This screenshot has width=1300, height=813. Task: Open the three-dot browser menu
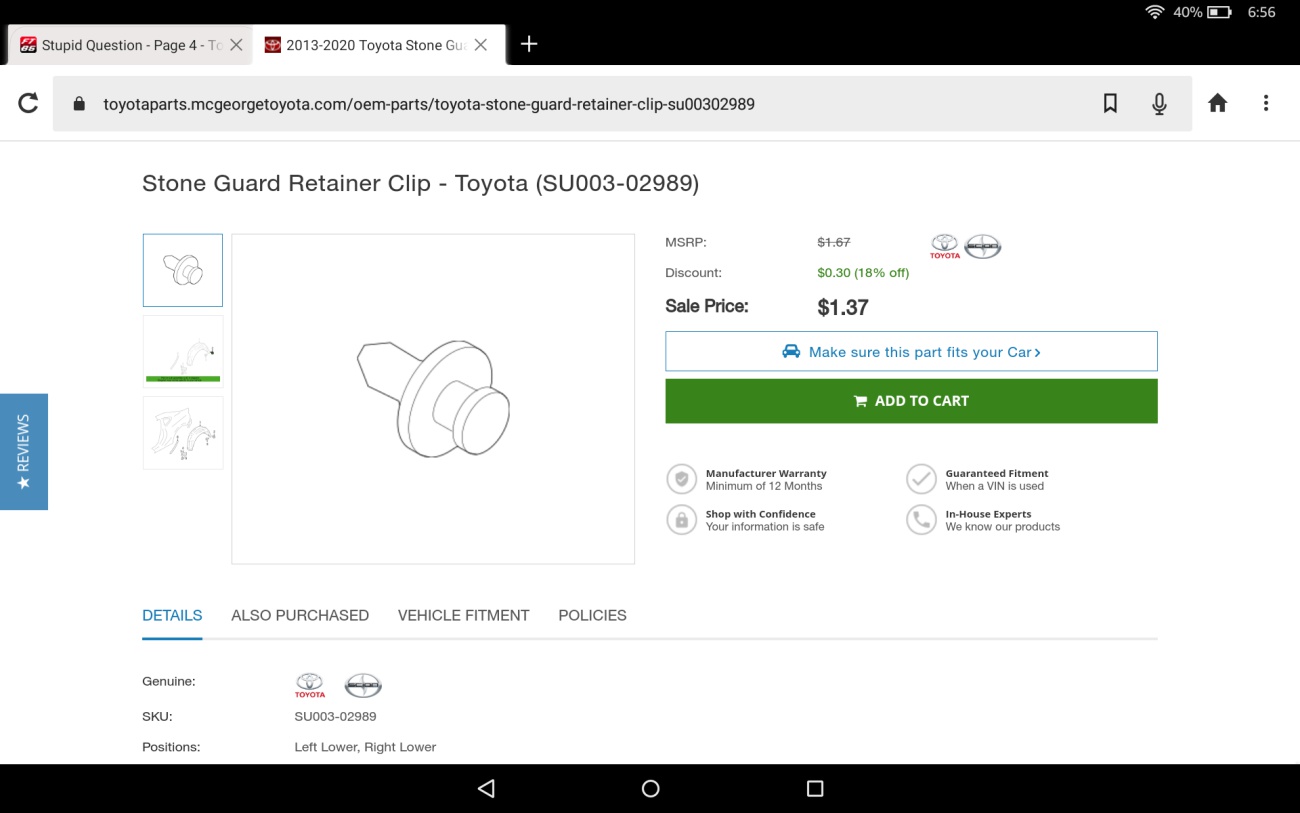tap(1265, 103)
